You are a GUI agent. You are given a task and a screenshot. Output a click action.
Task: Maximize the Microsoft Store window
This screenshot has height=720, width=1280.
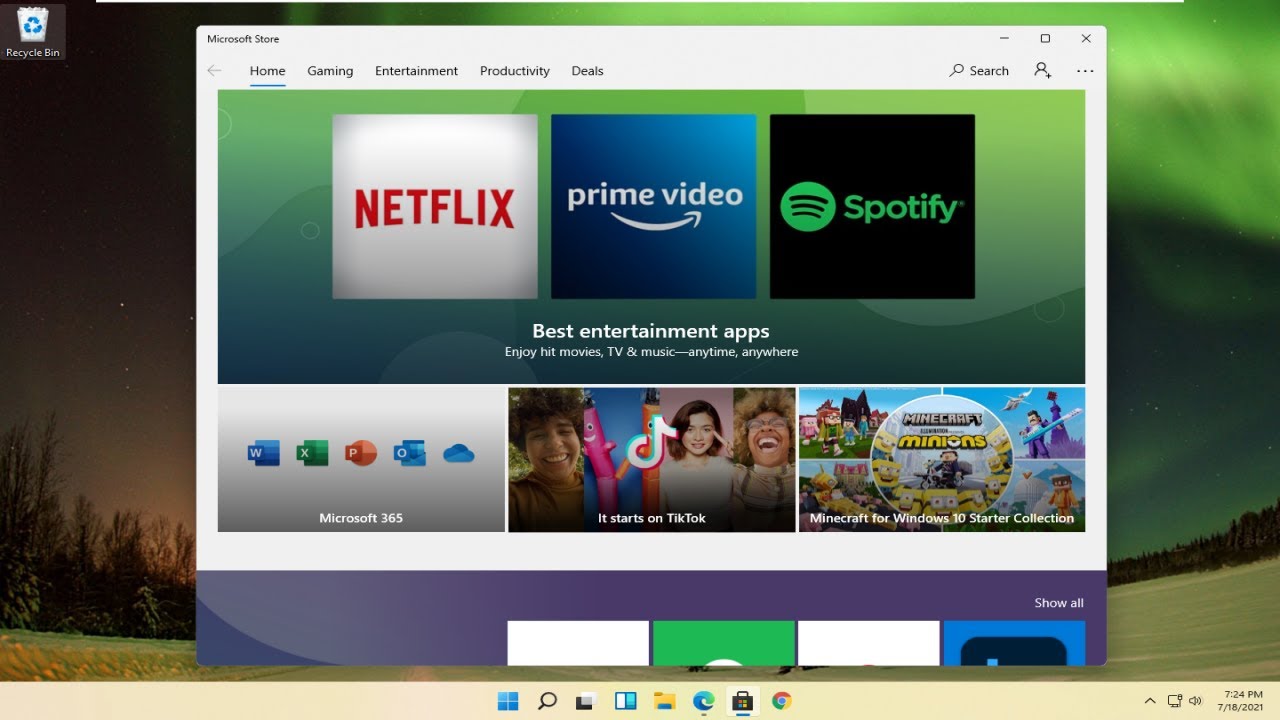[x=1045, y=38]
